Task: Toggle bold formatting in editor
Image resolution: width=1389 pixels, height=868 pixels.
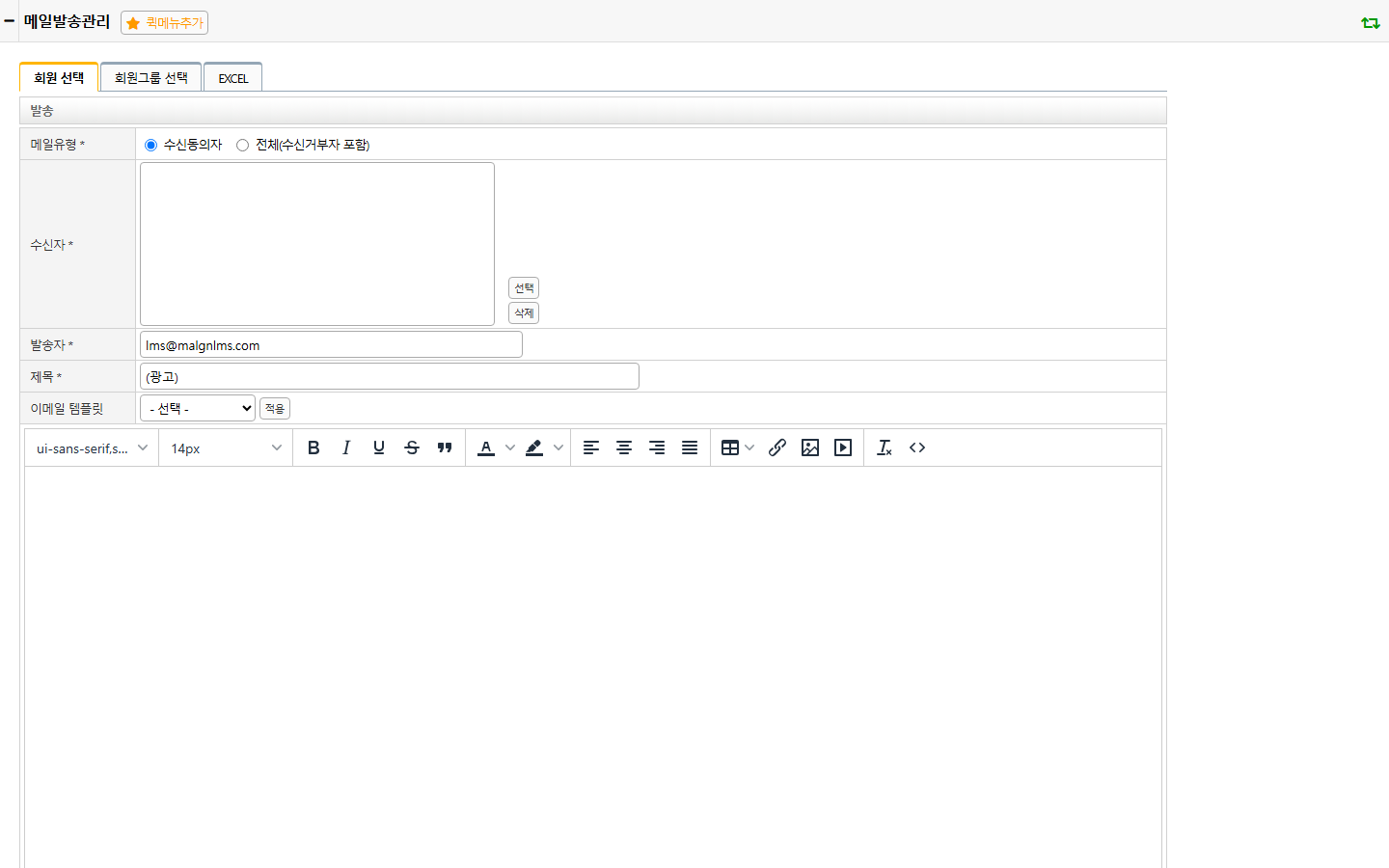Action: click(x=313, y=448)
